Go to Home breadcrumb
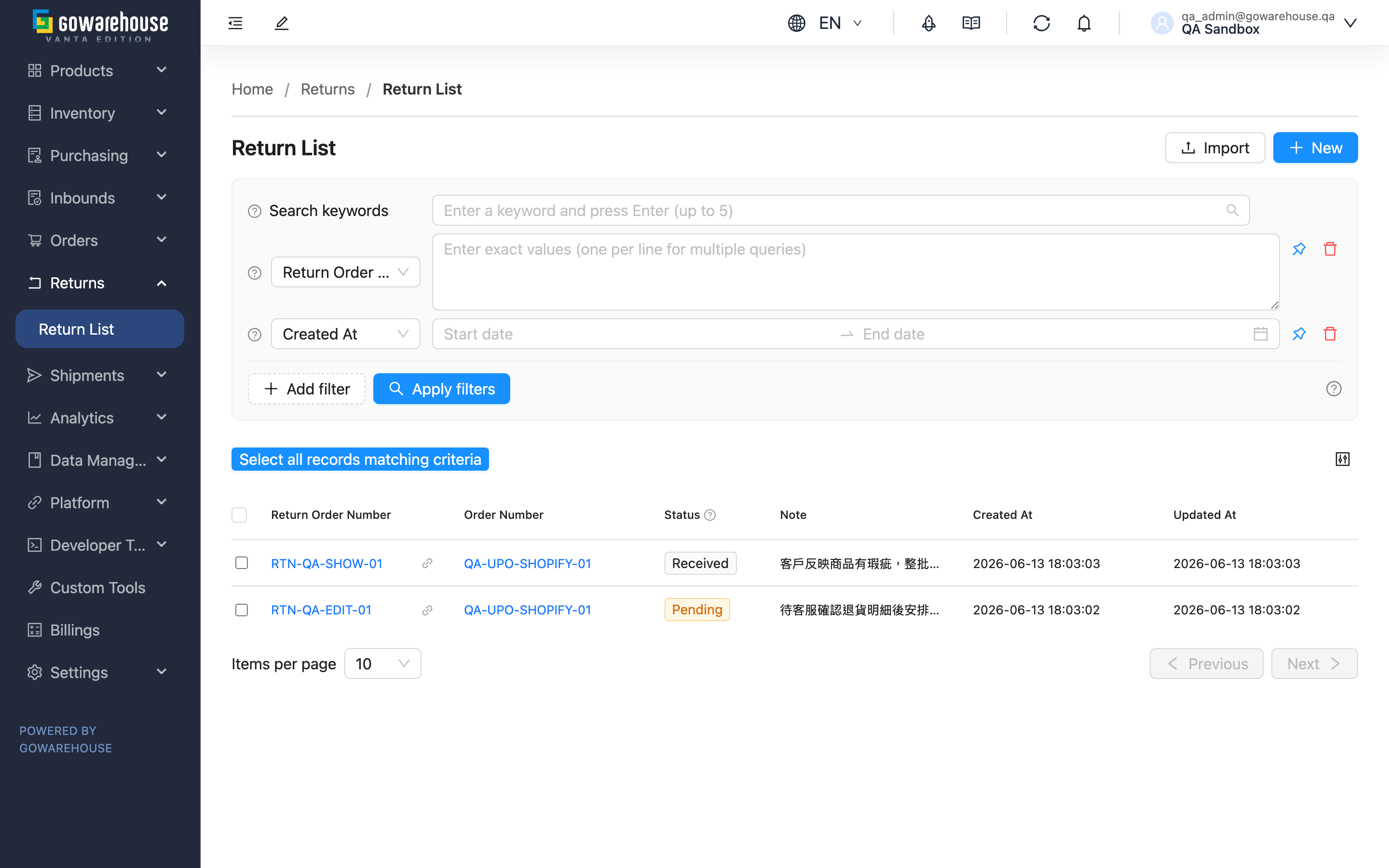 click(252, 89)
